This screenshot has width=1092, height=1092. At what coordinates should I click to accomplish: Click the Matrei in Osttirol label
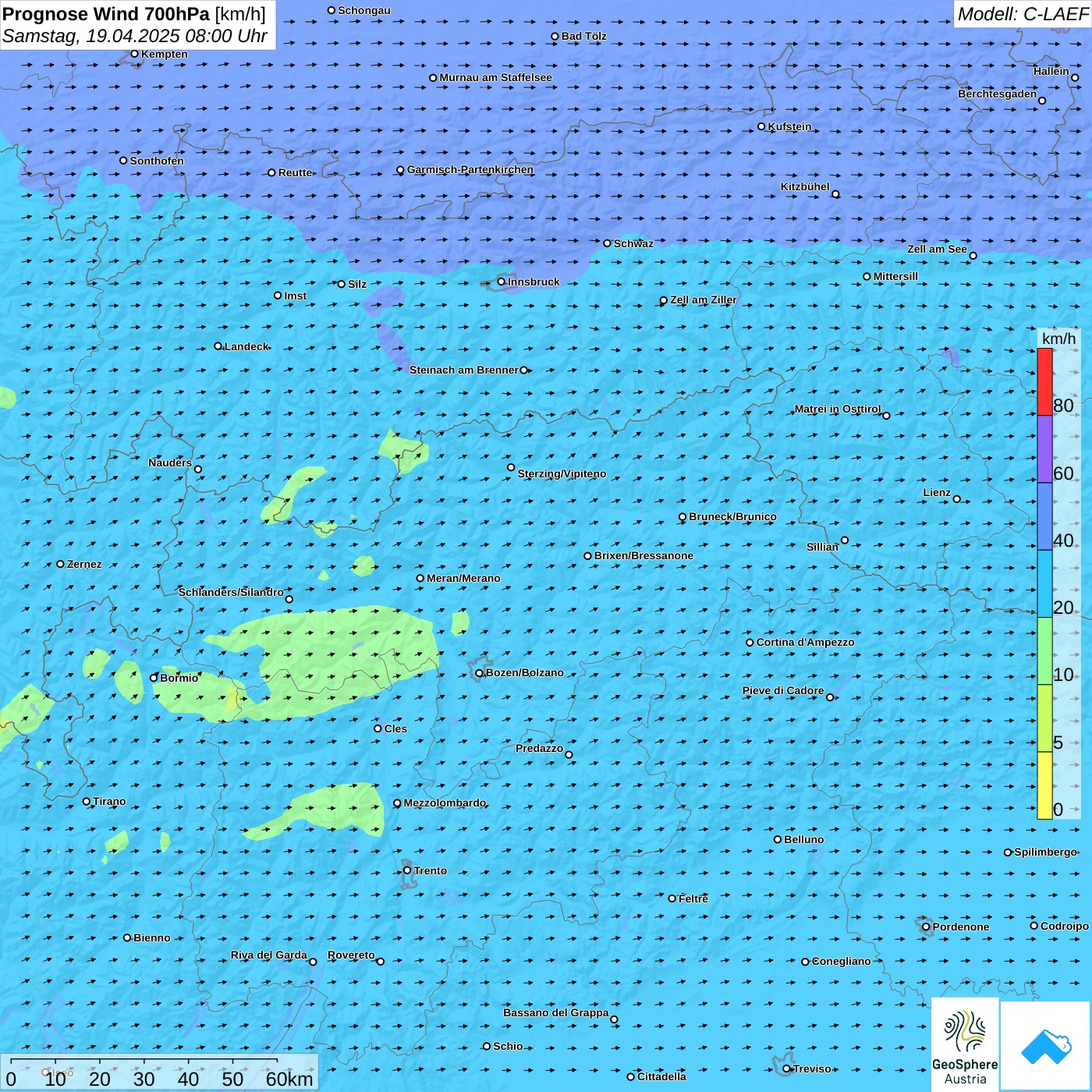[x=838, y=409]
